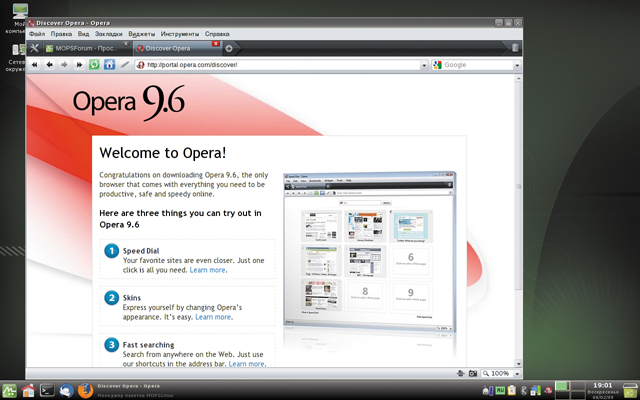Click the Opera browser preview screenshot
This screenshot has height=400, width=640.
click(369, 251)
